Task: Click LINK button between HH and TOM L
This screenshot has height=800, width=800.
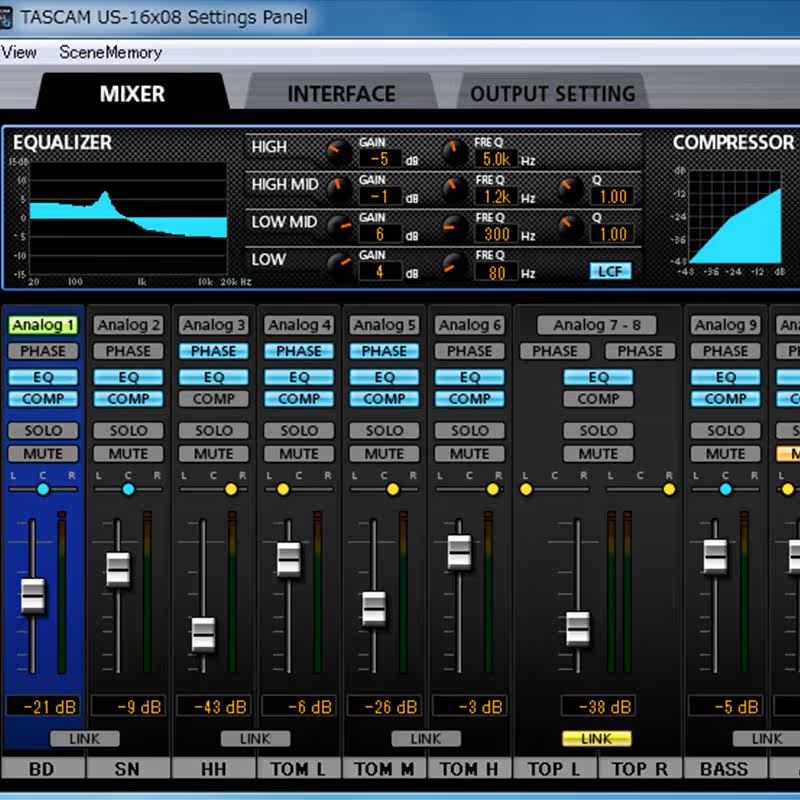Action: (255, 738)
